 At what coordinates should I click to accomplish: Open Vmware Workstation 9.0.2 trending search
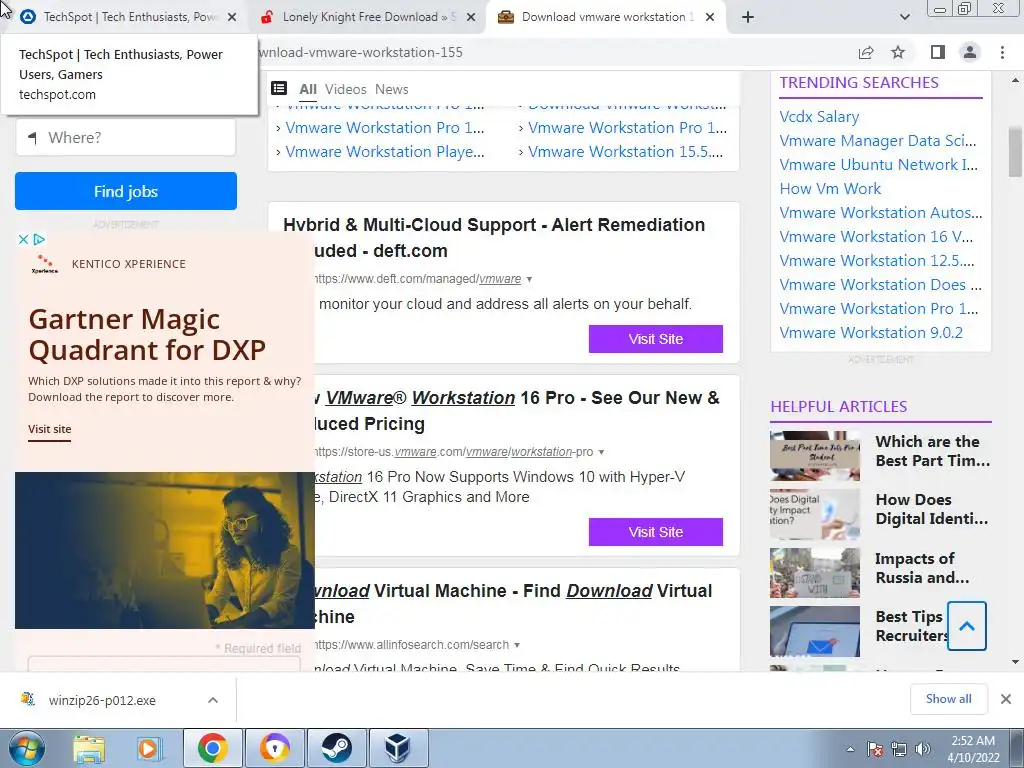point(871,333)
